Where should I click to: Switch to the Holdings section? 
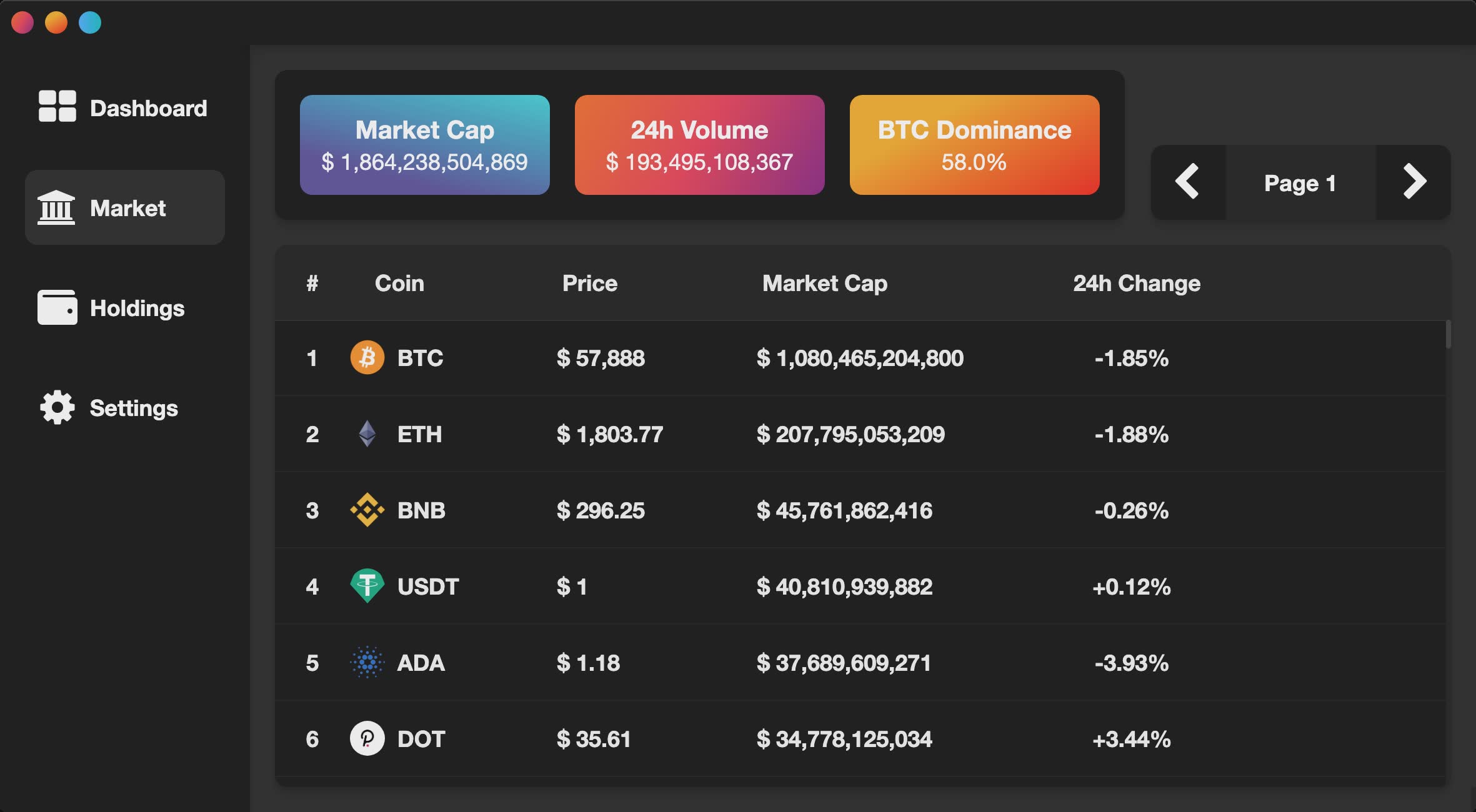coord(137,308)
